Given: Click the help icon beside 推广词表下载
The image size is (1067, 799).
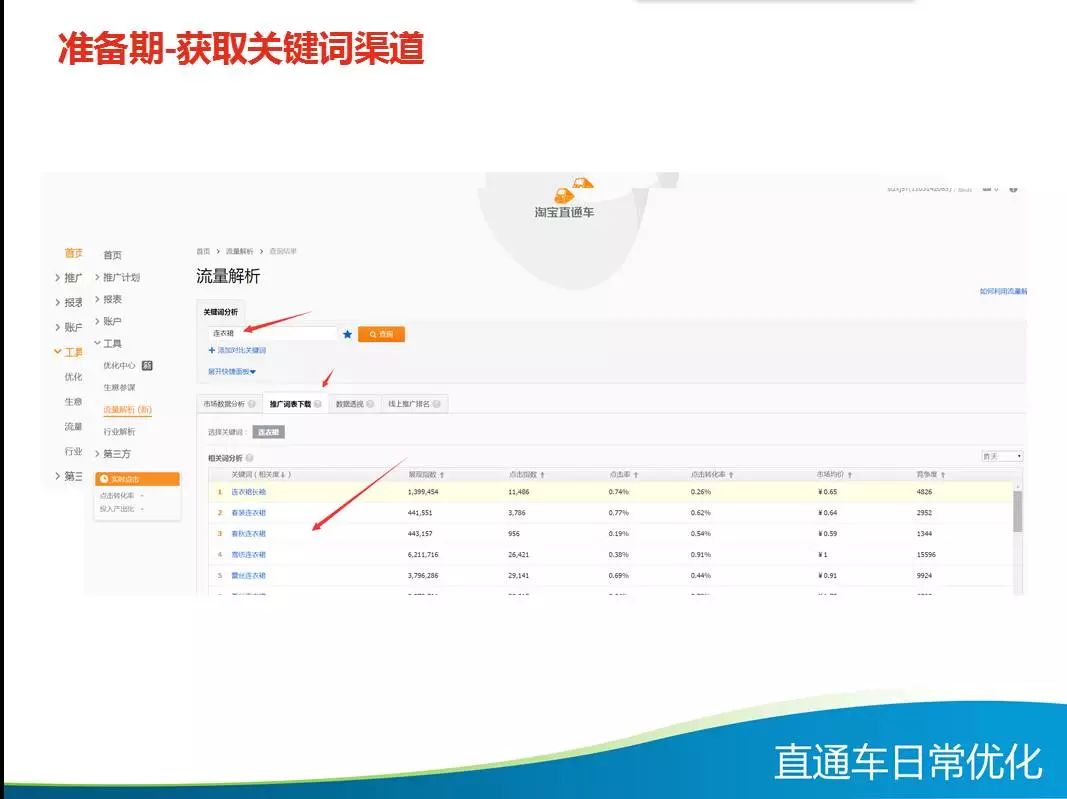Looking at the screenshot, I should click(318, 404).
